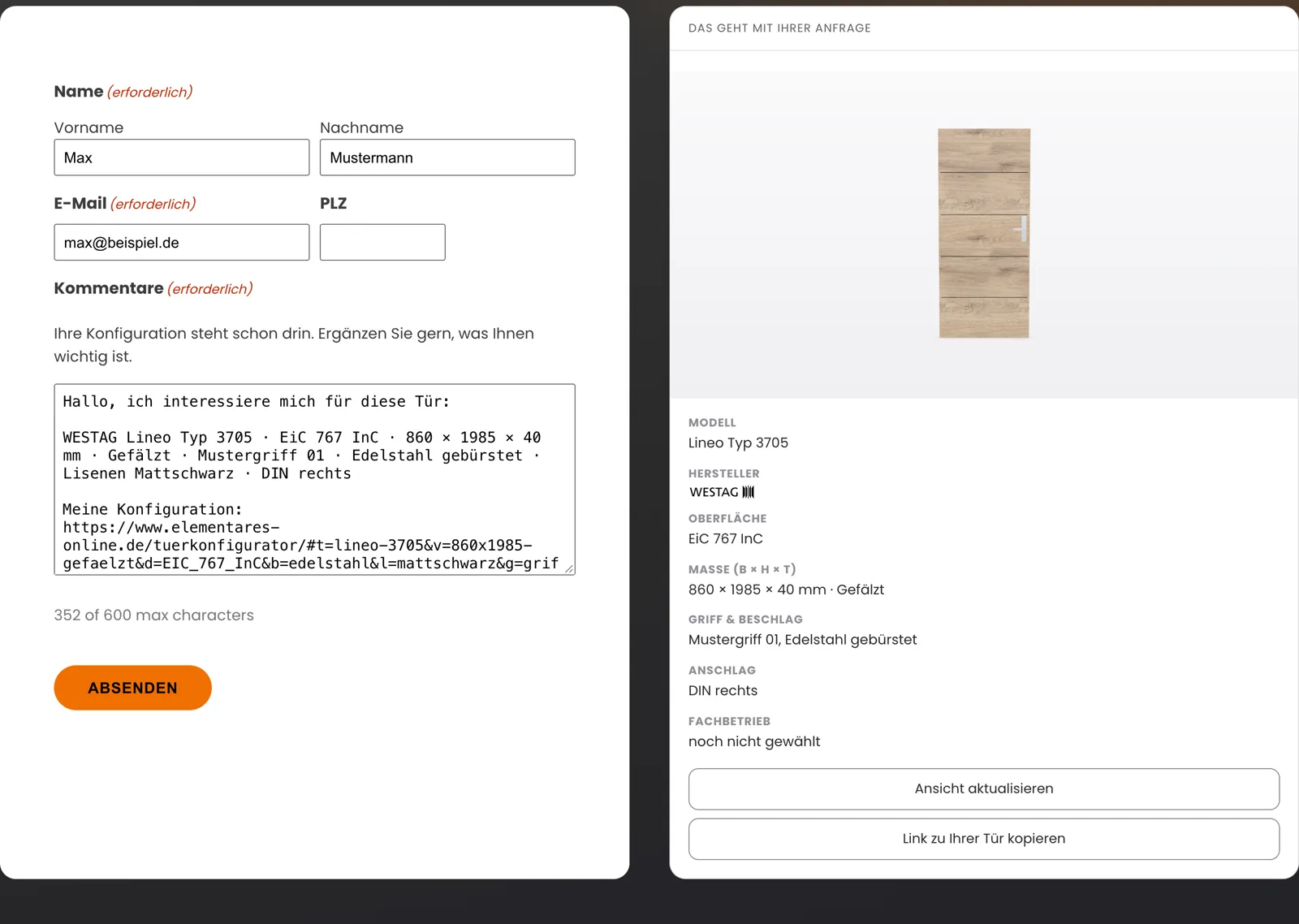
Task: Click the 'noch nicht gewählt' text
Action: pyautogui.click(x=754, y=741)
